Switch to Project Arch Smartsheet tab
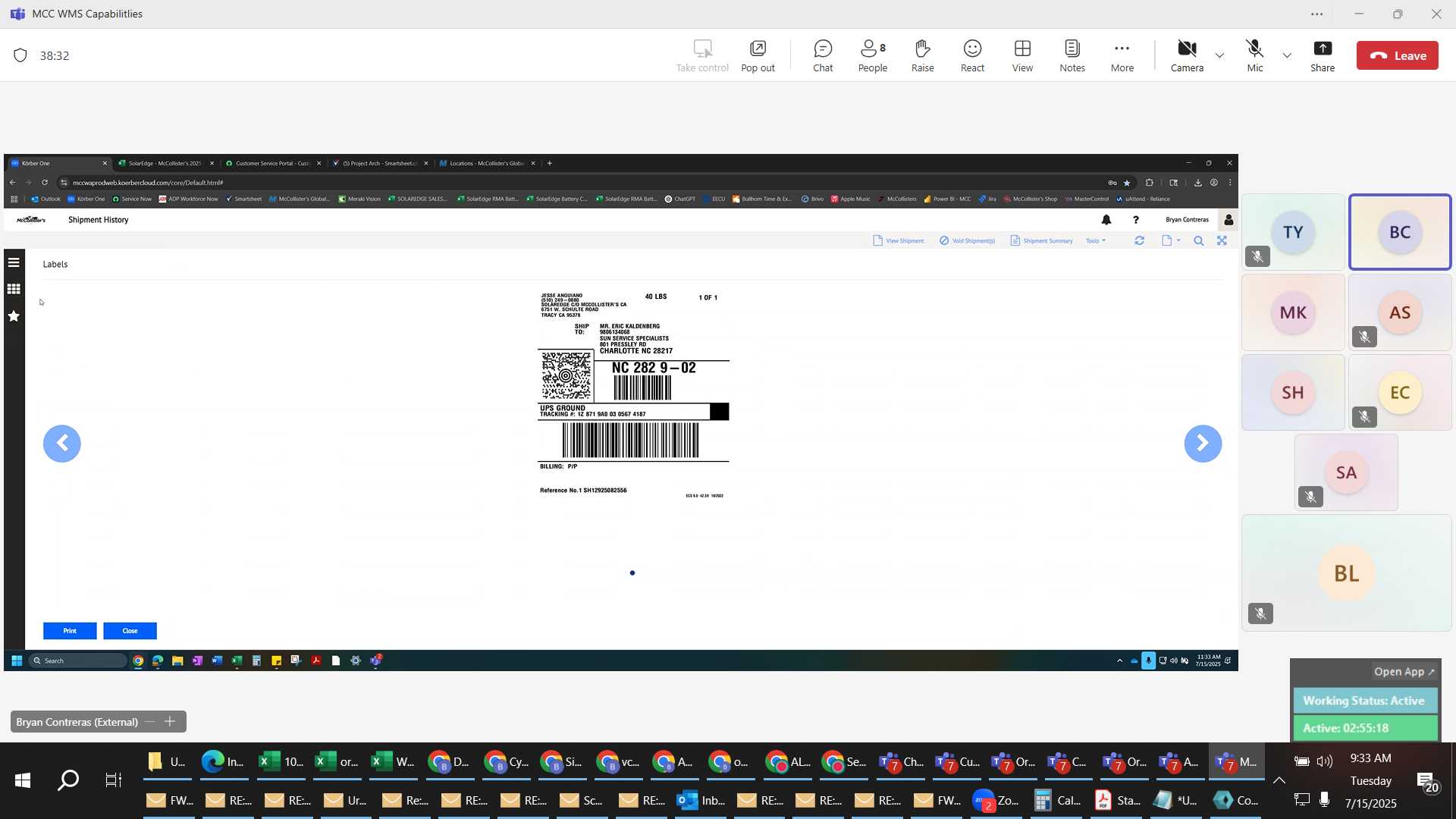Image resolution: width=1456 pixels, height=819 pixels. [380, 163]
